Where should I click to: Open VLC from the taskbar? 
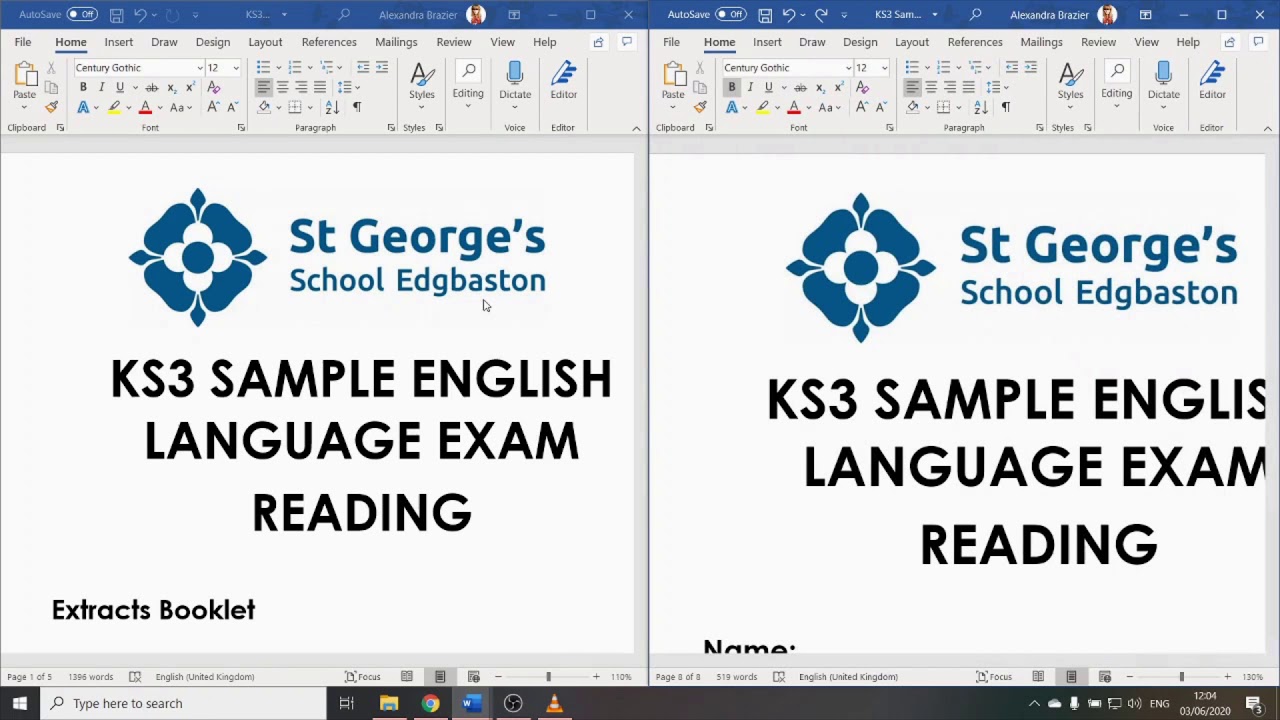click(554, 703)
